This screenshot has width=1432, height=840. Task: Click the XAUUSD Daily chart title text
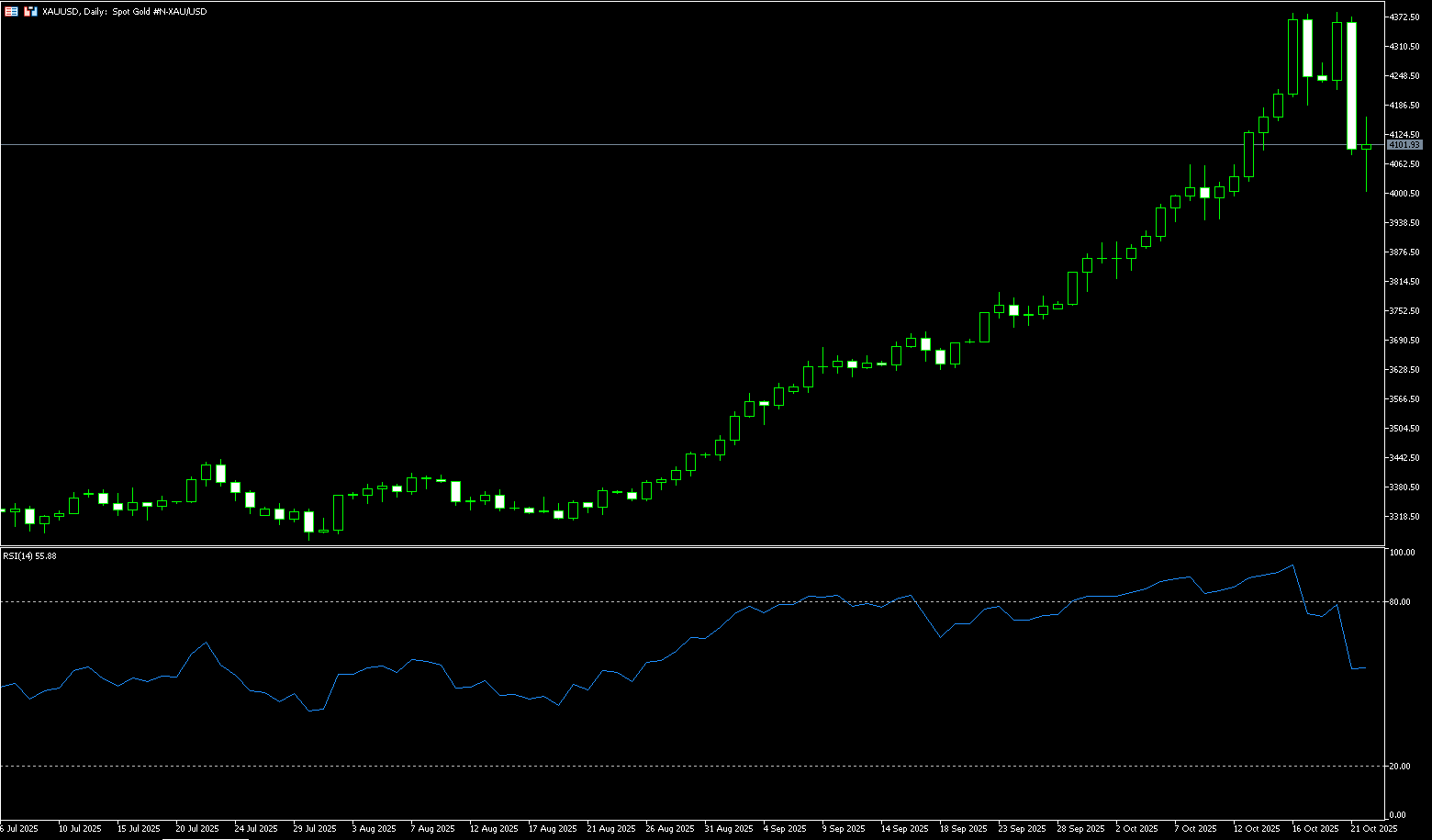pyautogui.click(x=124, y=12)
